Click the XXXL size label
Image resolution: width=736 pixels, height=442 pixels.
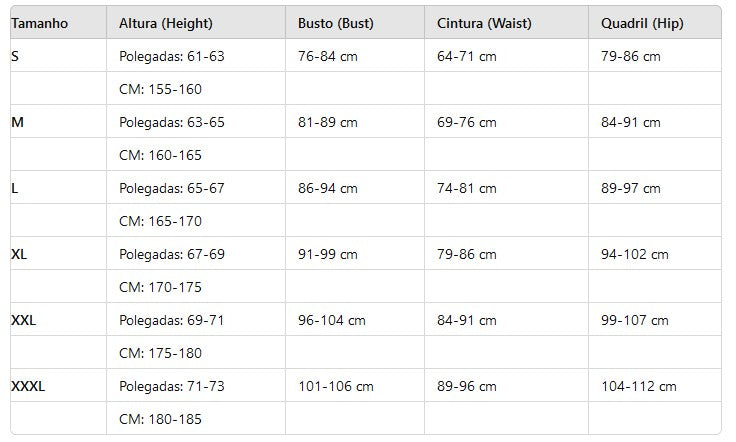28,386
